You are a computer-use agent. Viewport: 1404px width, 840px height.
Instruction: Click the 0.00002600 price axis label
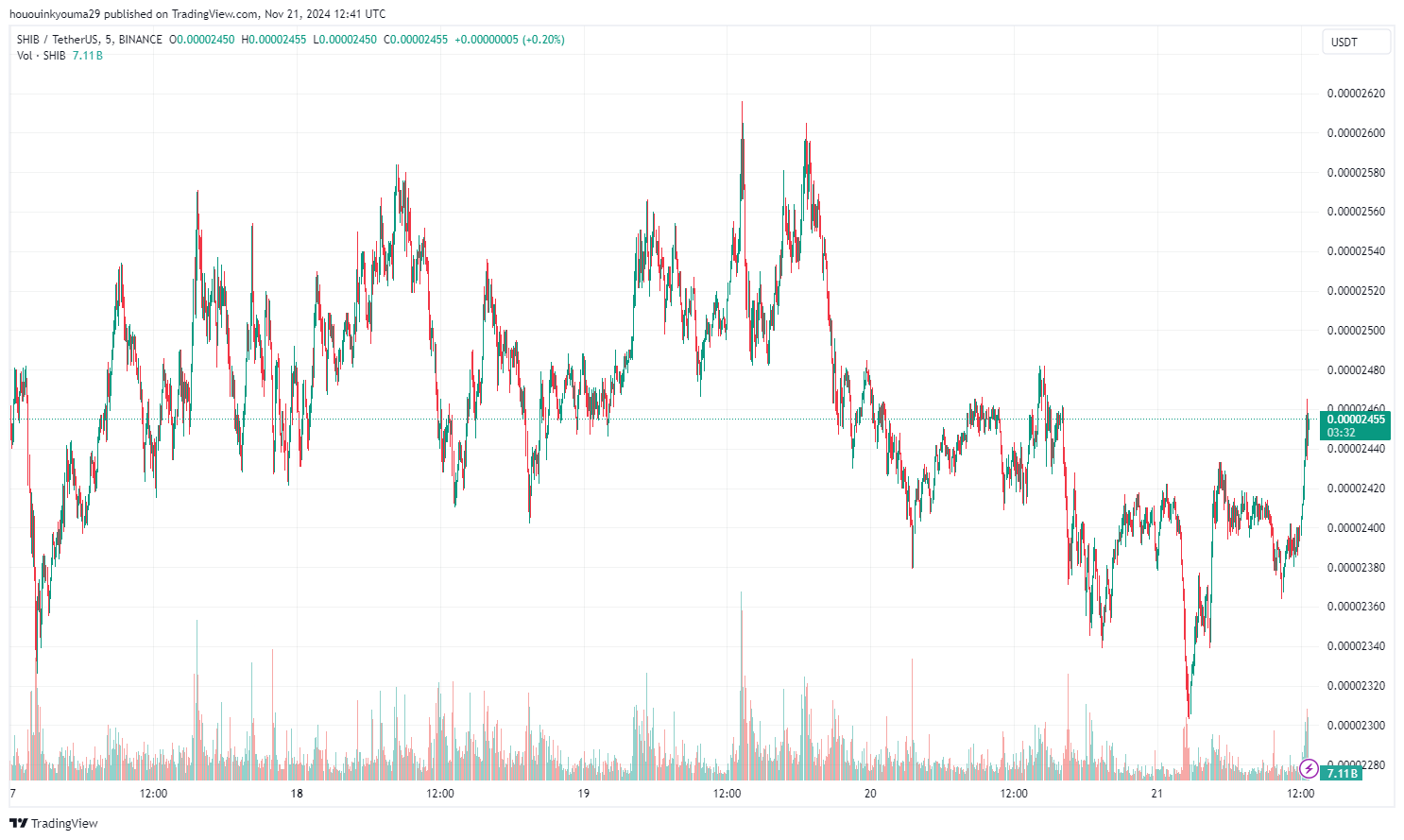tap(1356, 133)
